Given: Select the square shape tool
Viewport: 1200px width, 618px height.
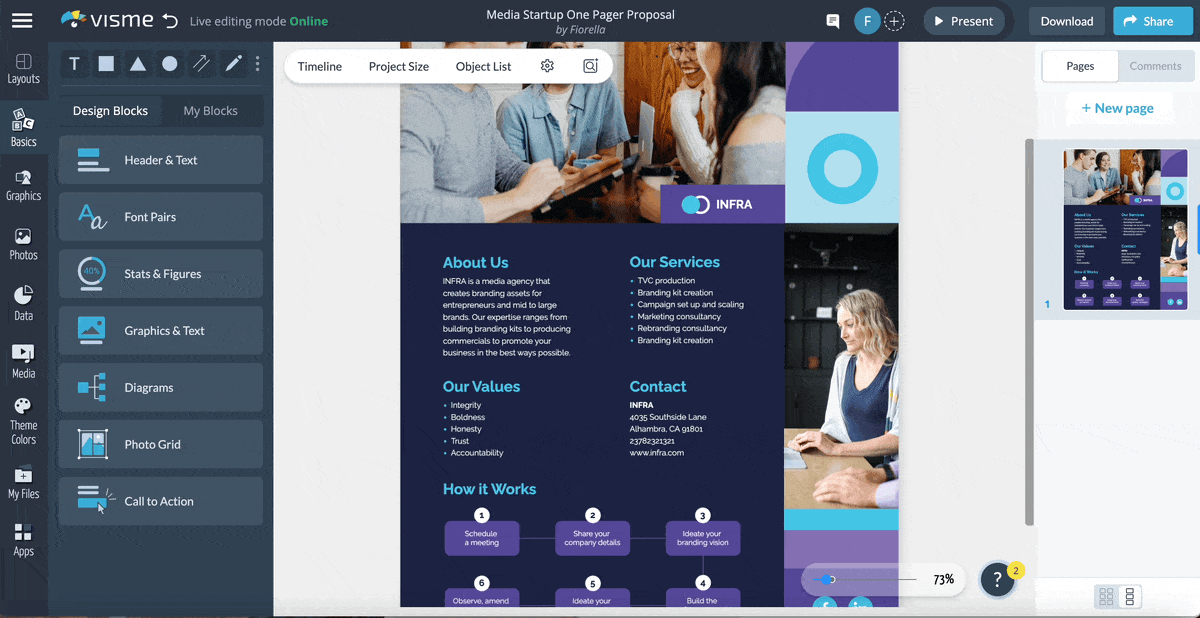Looking at the screenshot, I should click(x=106, y=63).
